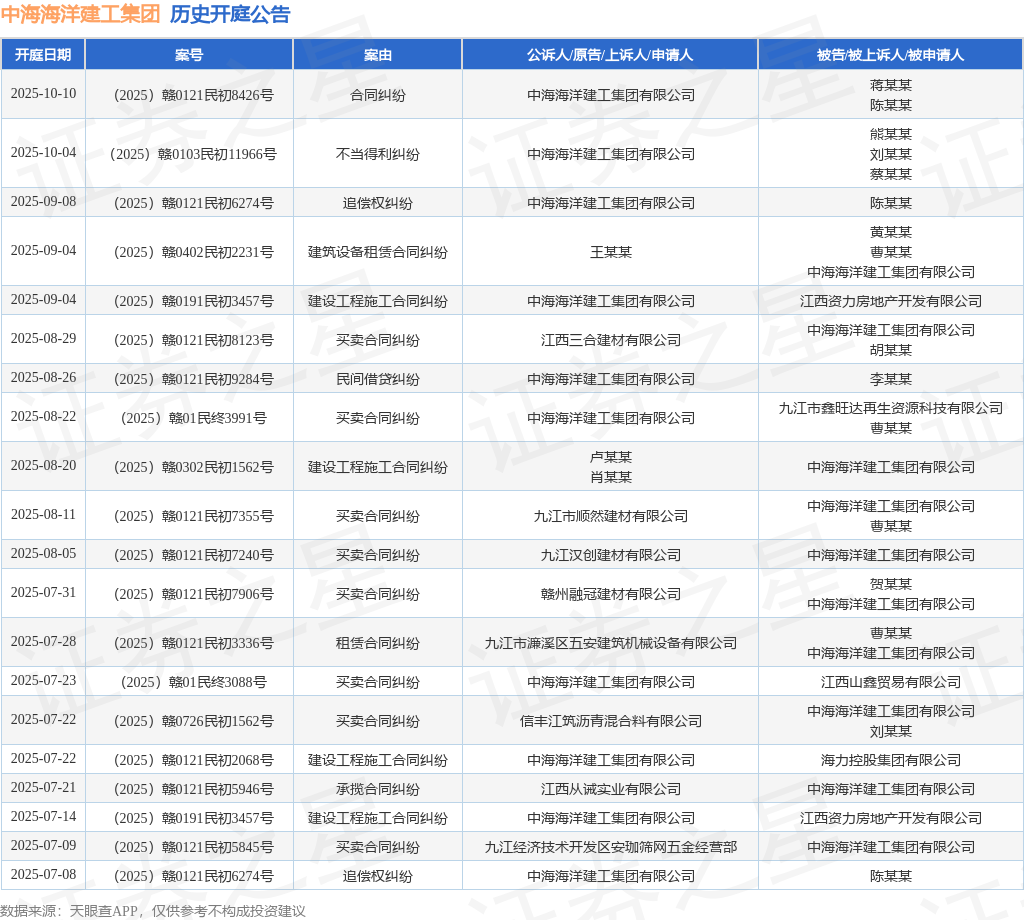Select the date 2025-10-04
This screenshot has height=920, width=1024.
(43, 152)
